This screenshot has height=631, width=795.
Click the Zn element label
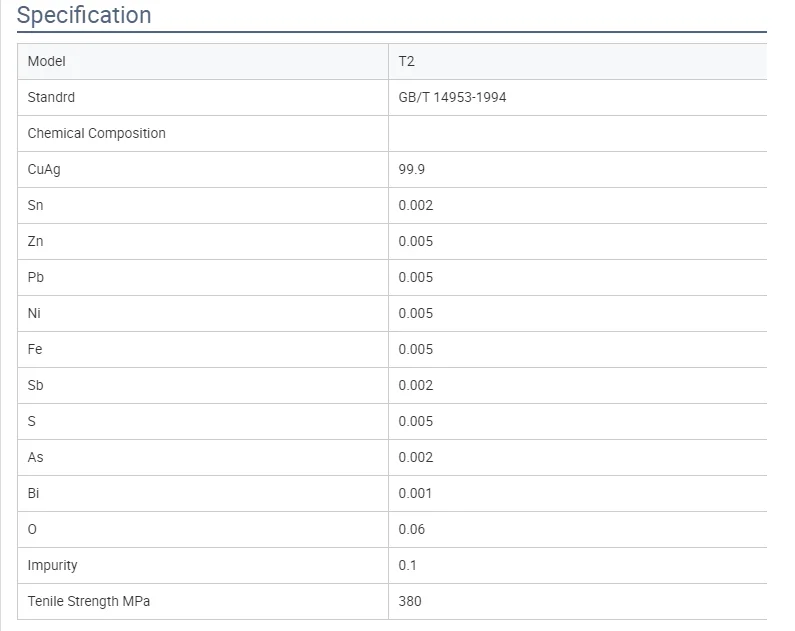click(36, 241)
